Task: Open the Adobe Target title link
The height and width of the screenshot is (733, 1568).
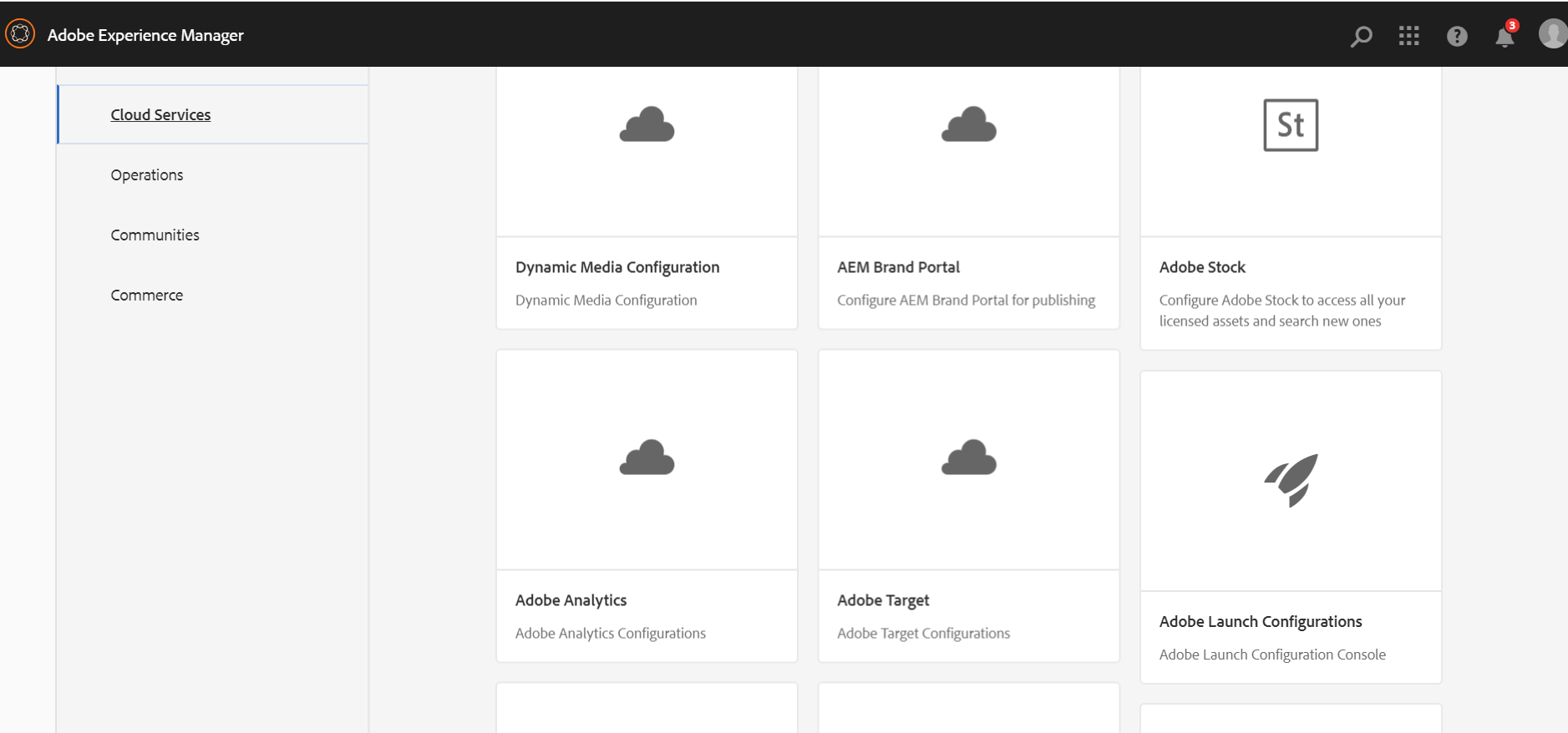Action: click(x=883, y=600)
